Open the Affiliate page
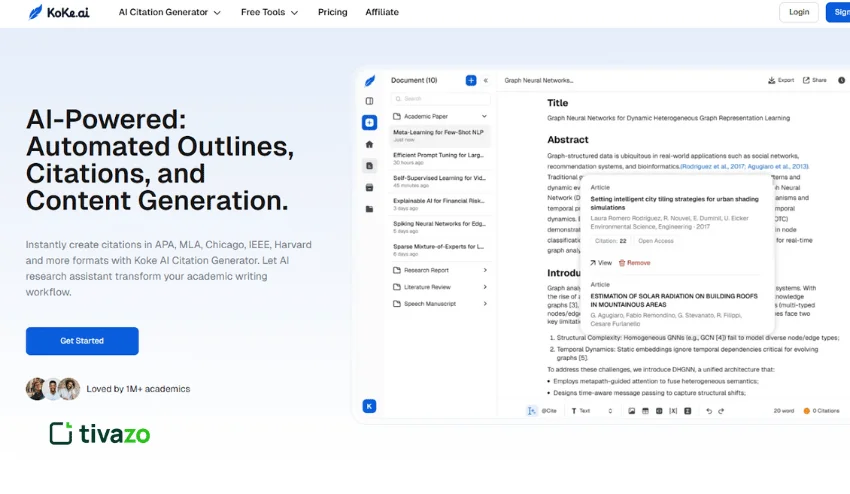The image size is (850, 494). pyautogui.click(x=382, y=12)
